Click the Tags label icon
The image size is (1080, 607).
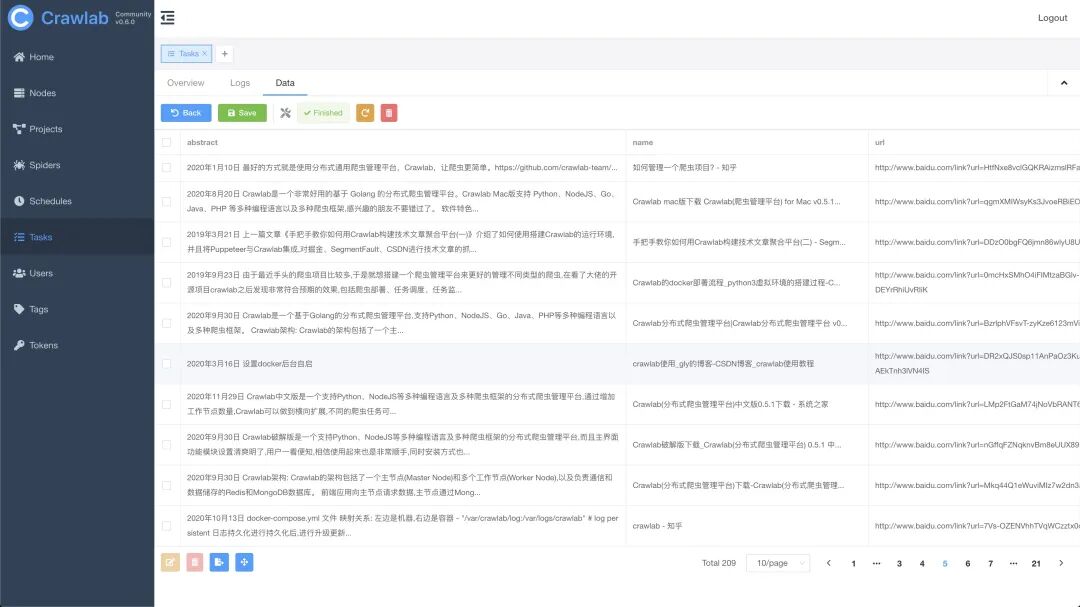pos(19,309)
